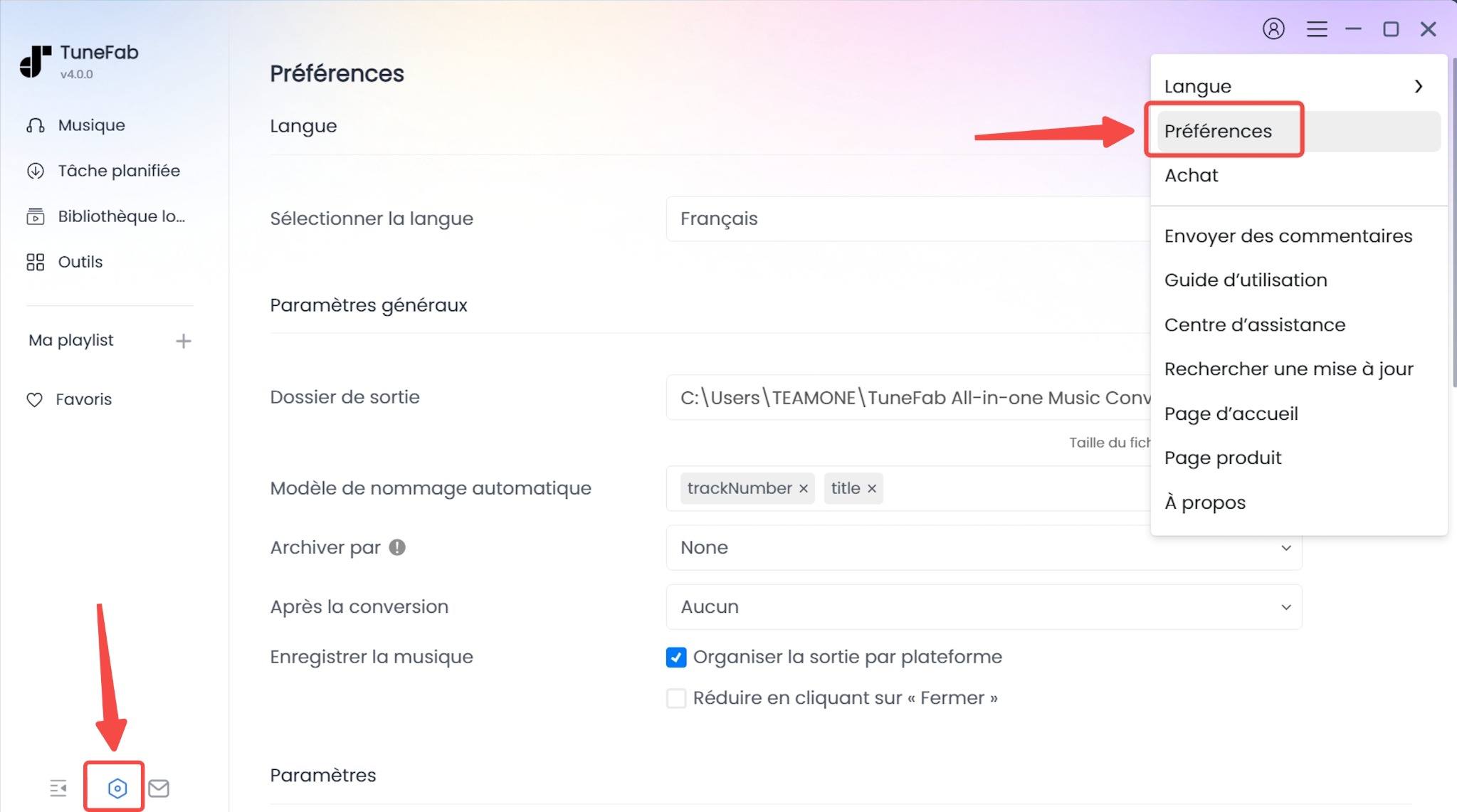
Task: Uncheck Organiser la sortie par plateforme
Action: pos(675,657)
